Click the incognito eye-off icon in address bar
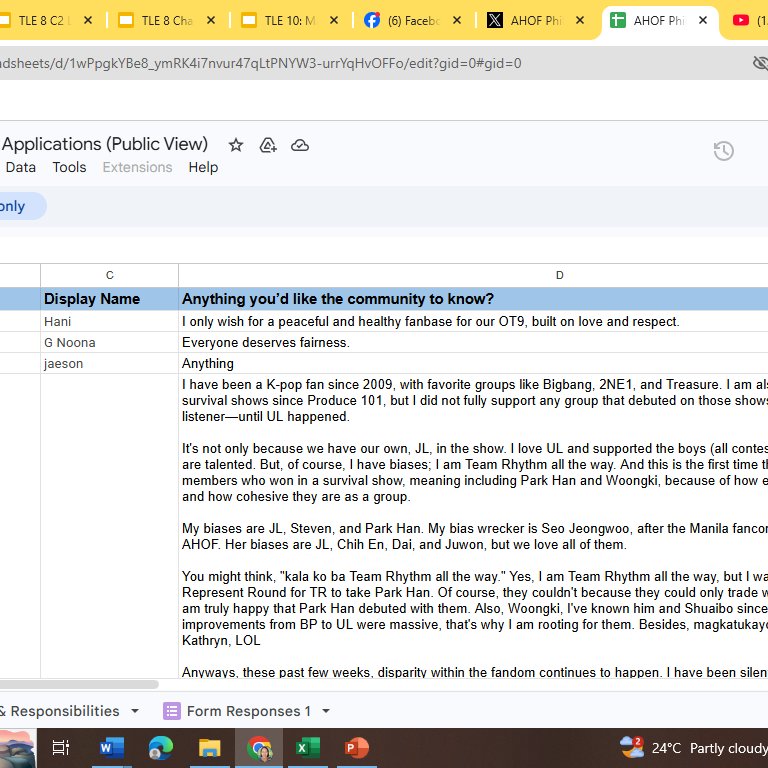 click(x=760, y=63)
